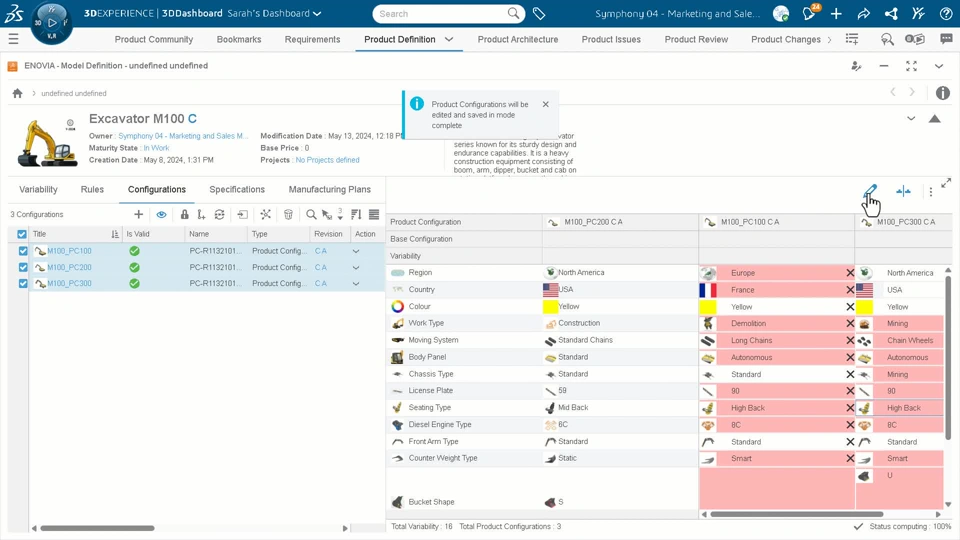Expand the action chevron for M100_PC200
This screenshot has height=540, width=960.
click(356, 268)
